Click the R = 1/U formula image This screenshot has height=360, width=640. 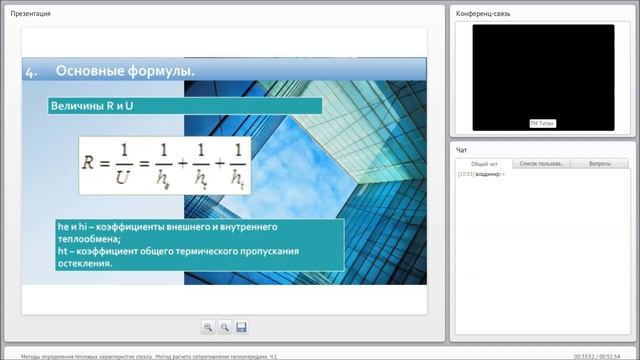[x=164, y=166]
